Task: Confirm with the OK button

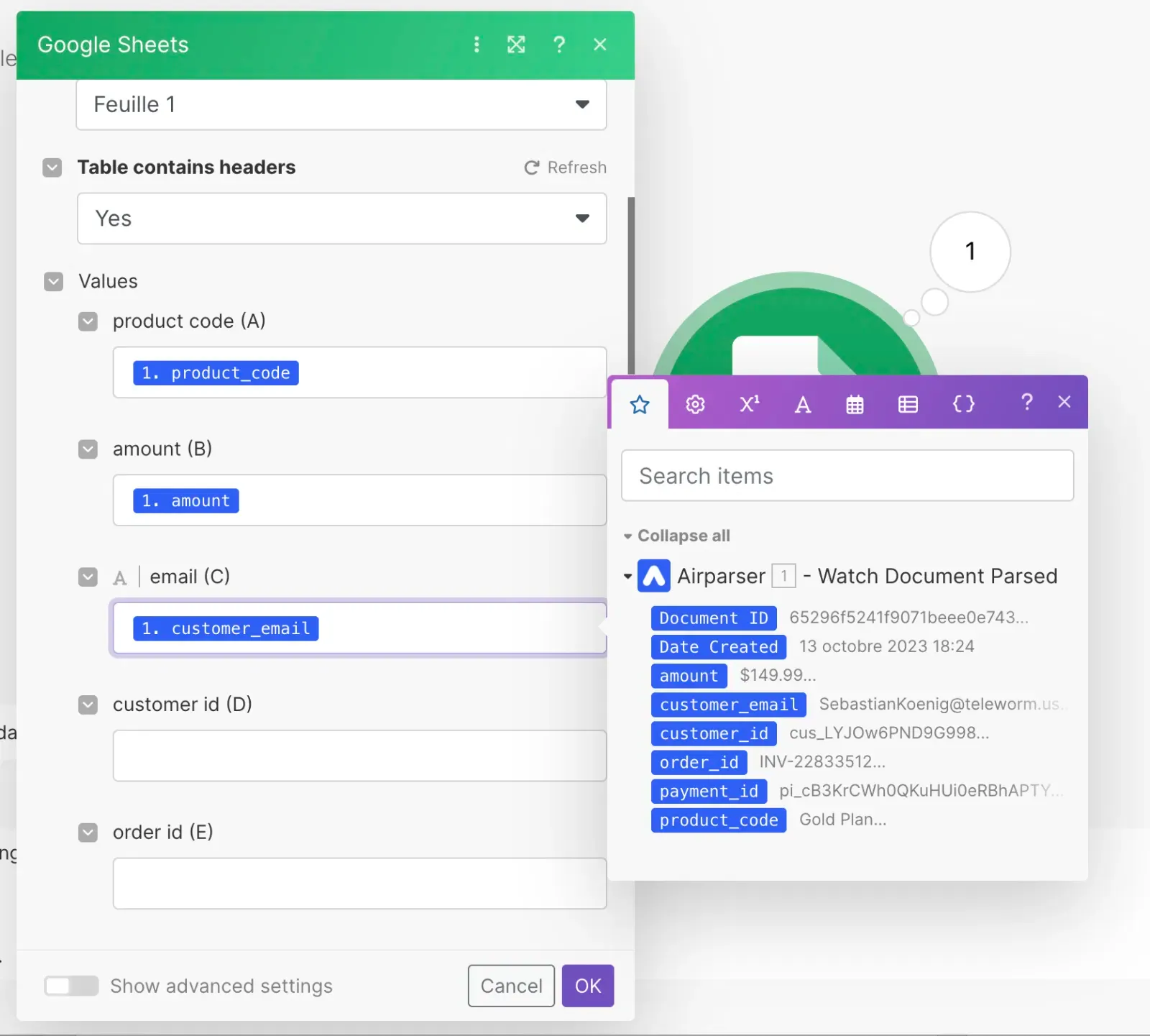Action: coord(588,986)
